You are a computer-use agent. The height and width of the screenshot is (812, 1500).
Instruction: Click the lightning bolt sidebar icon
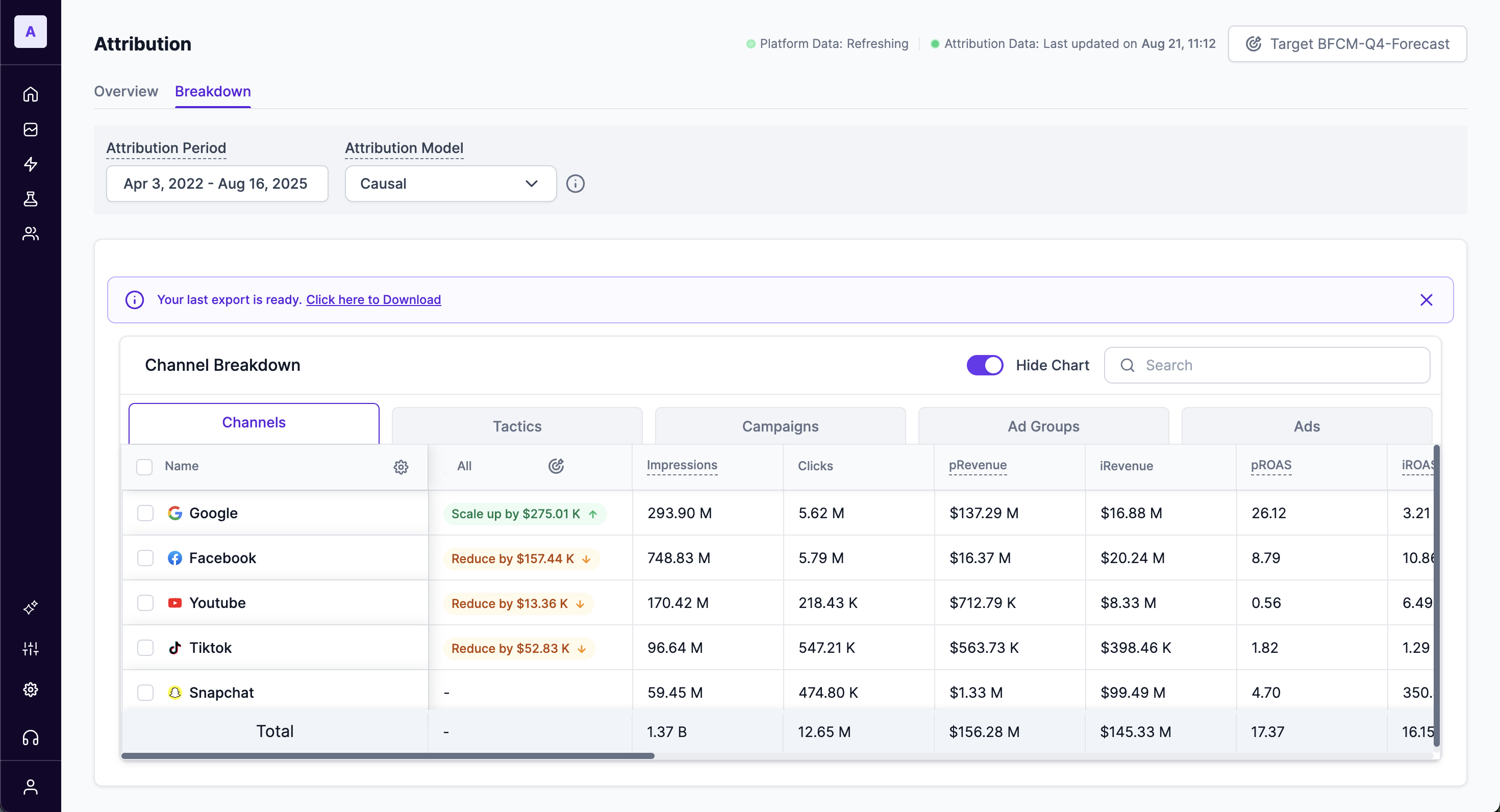pyautogui.click(x=30, y=164)
